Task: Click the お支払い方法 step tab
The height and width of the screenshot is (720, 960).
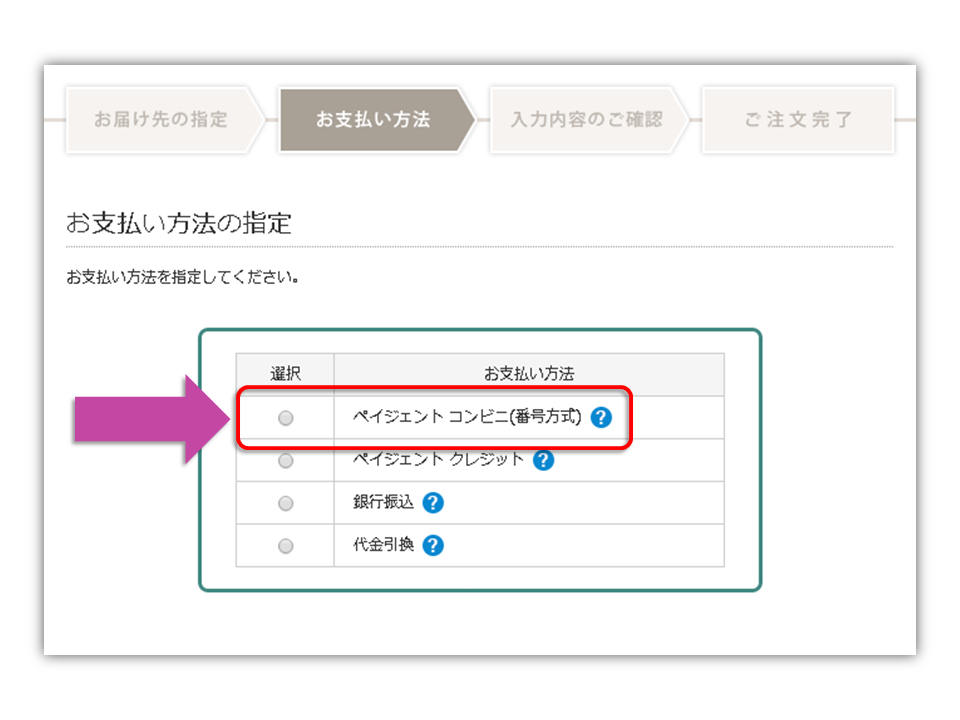Action: (376, 119)
